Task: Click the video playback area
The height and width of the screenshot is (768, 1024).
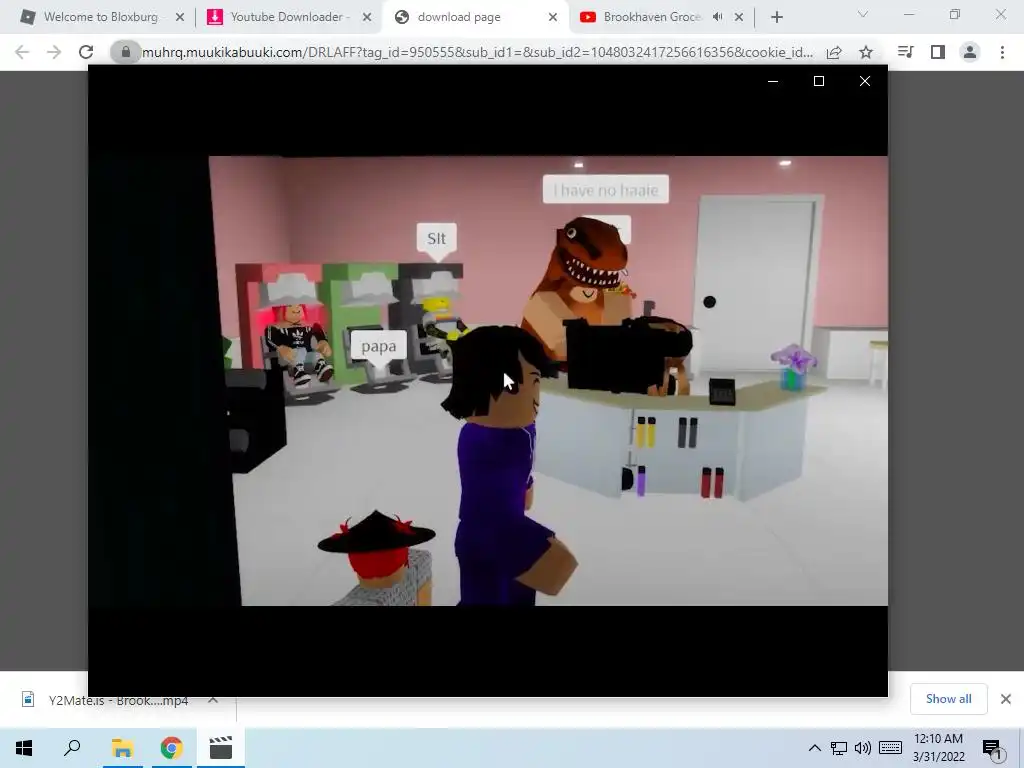Action: (488, 381)
